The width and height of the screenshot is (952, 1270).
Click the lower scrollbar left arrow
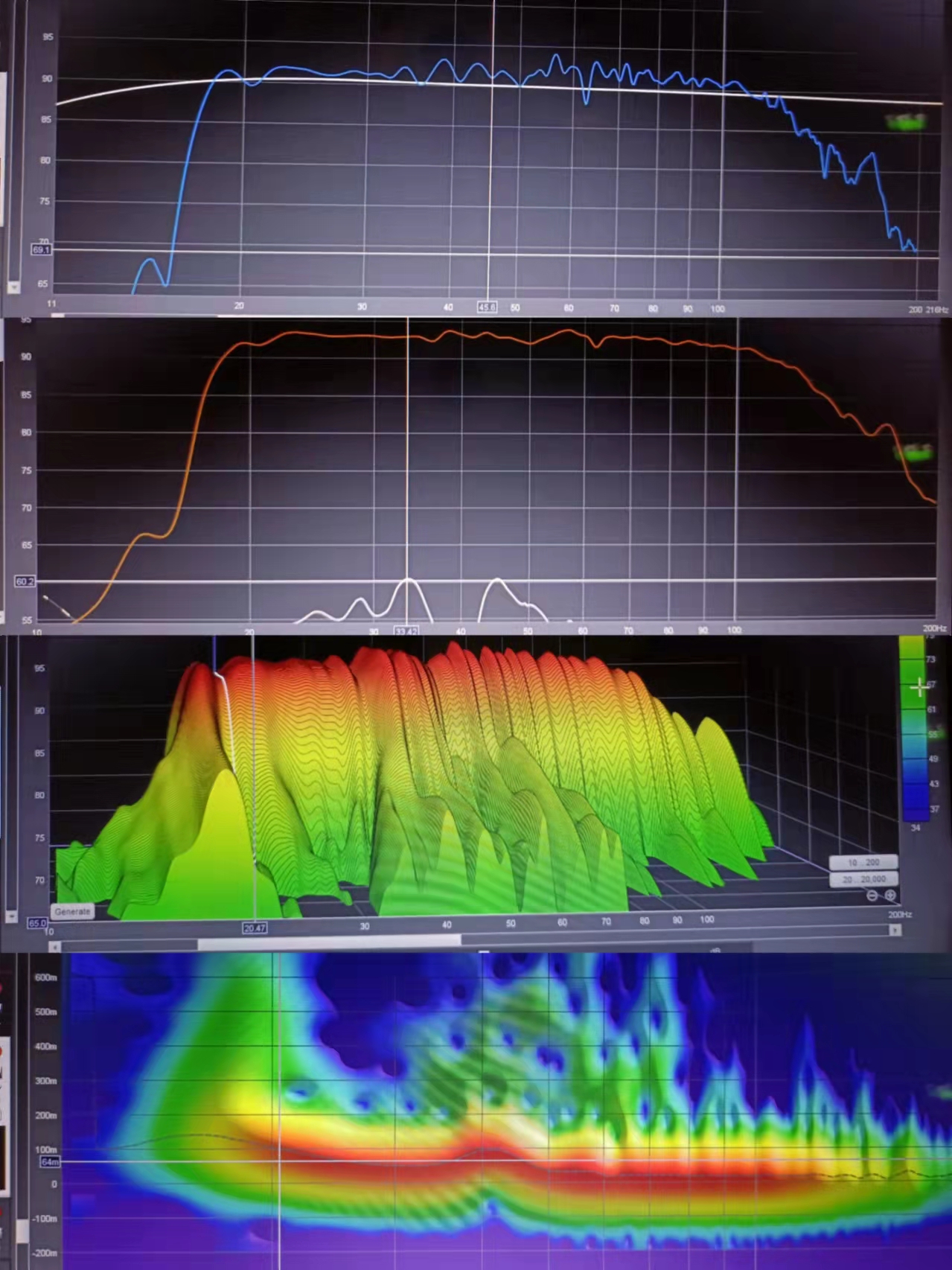(54, 947)
